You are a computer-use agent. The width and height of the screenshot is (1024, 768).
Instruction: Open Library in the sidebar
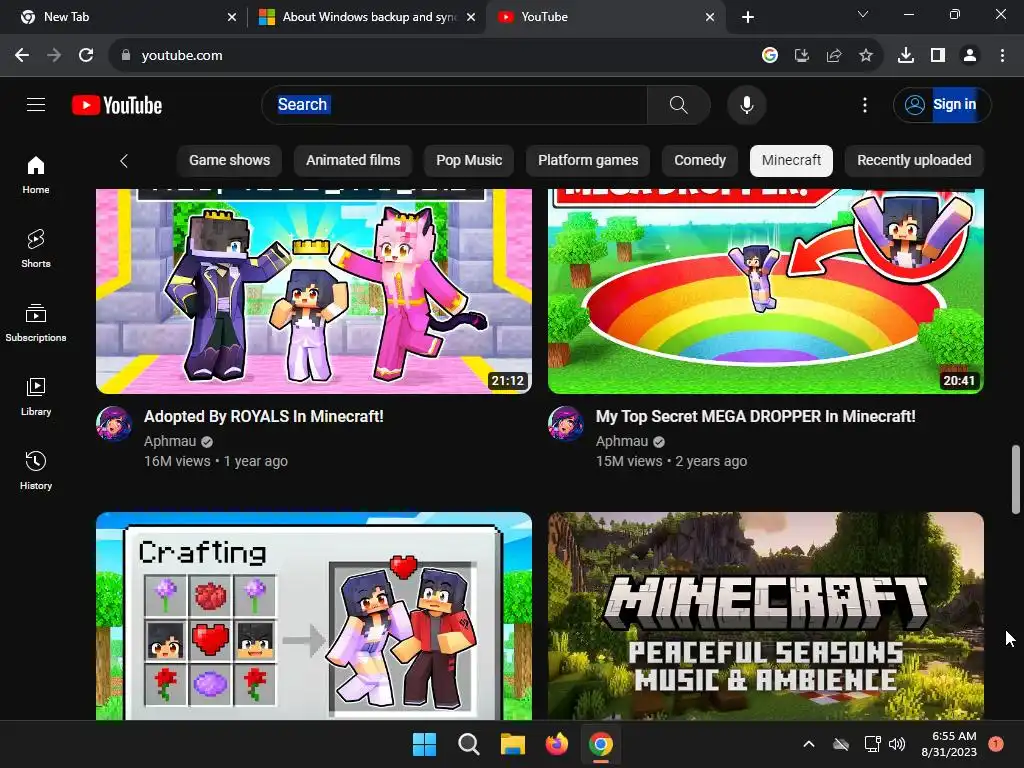(x=36, y=396)
